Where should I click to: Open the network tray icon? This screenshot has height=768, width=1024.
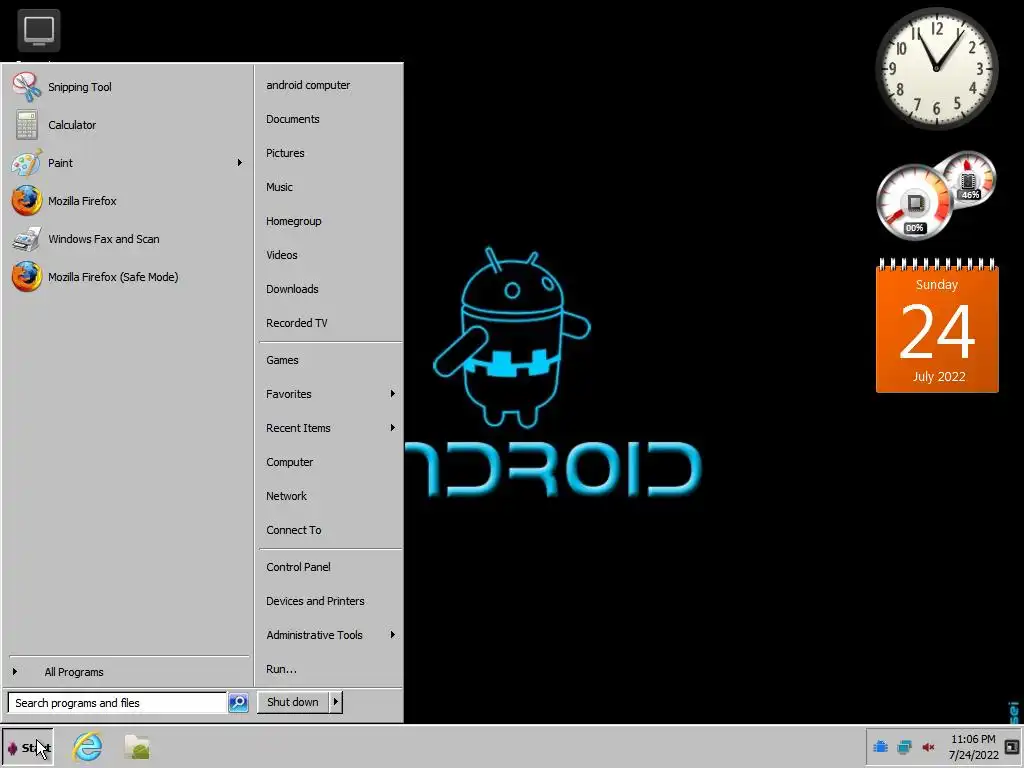point(904,746)
